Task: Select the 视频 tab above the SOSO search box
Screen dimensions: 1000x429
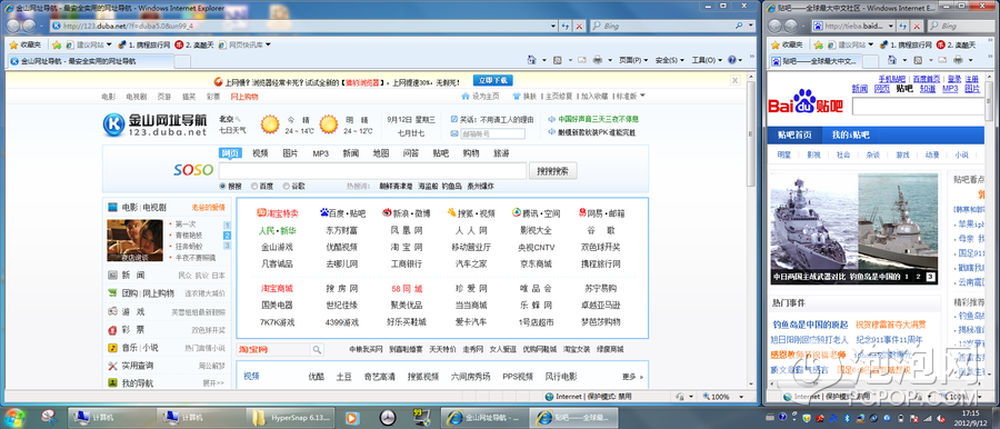Action: (x=260, y=154)
